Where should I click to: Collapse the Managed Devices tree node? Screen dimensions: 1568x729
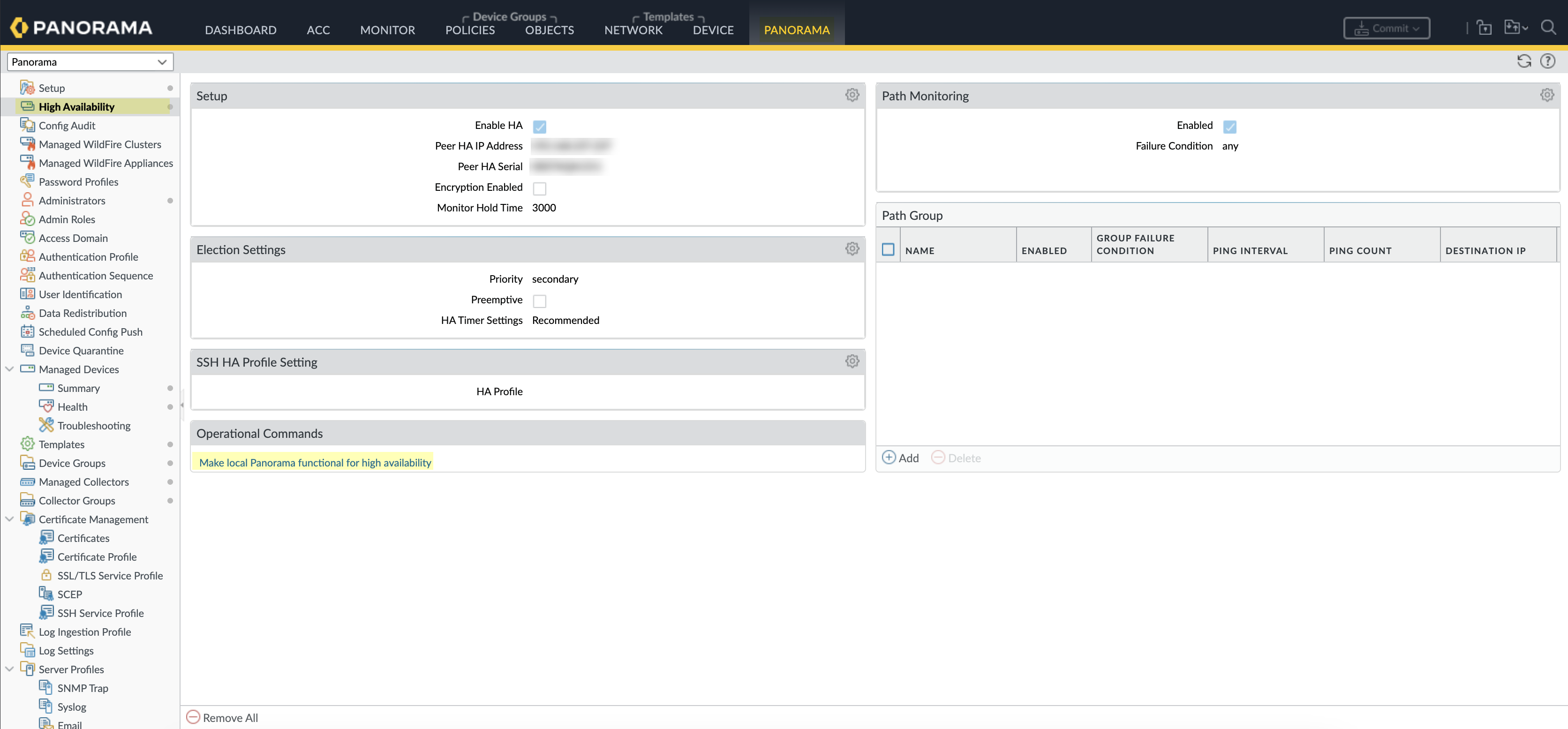pyautogui.click(x=10, y=369)
